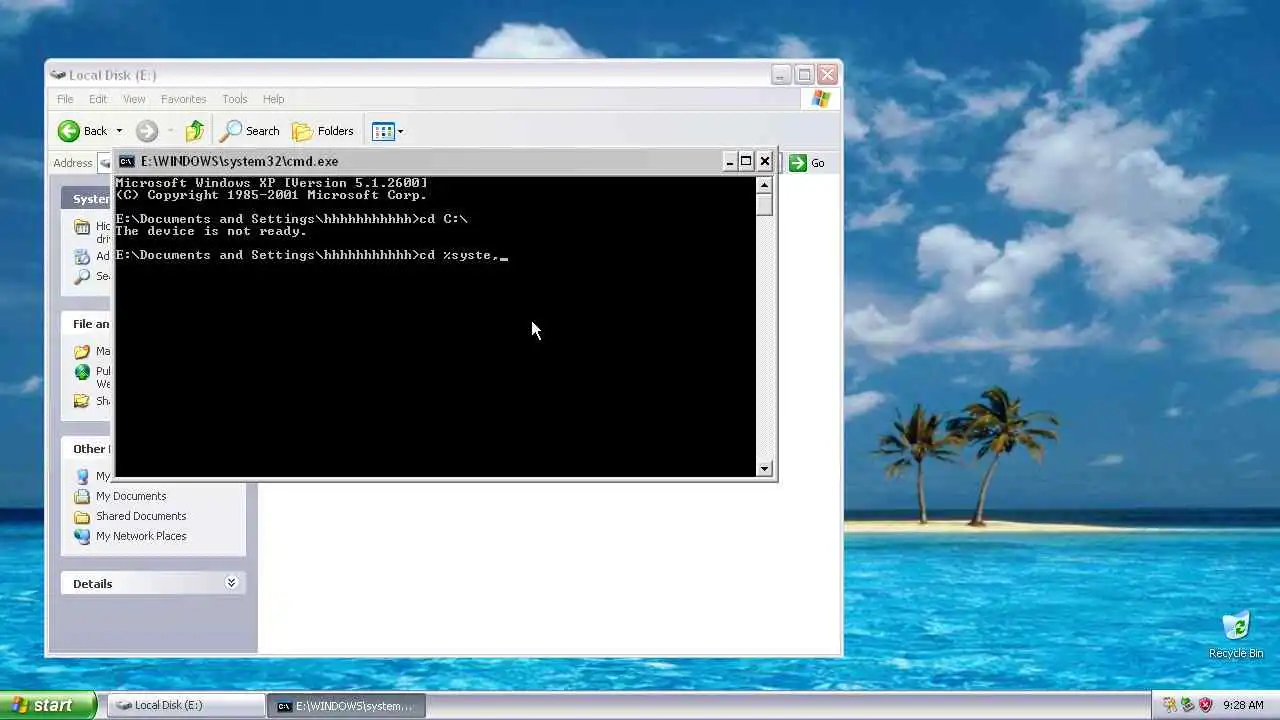Click the Make a new folder icon

[82, 352]
